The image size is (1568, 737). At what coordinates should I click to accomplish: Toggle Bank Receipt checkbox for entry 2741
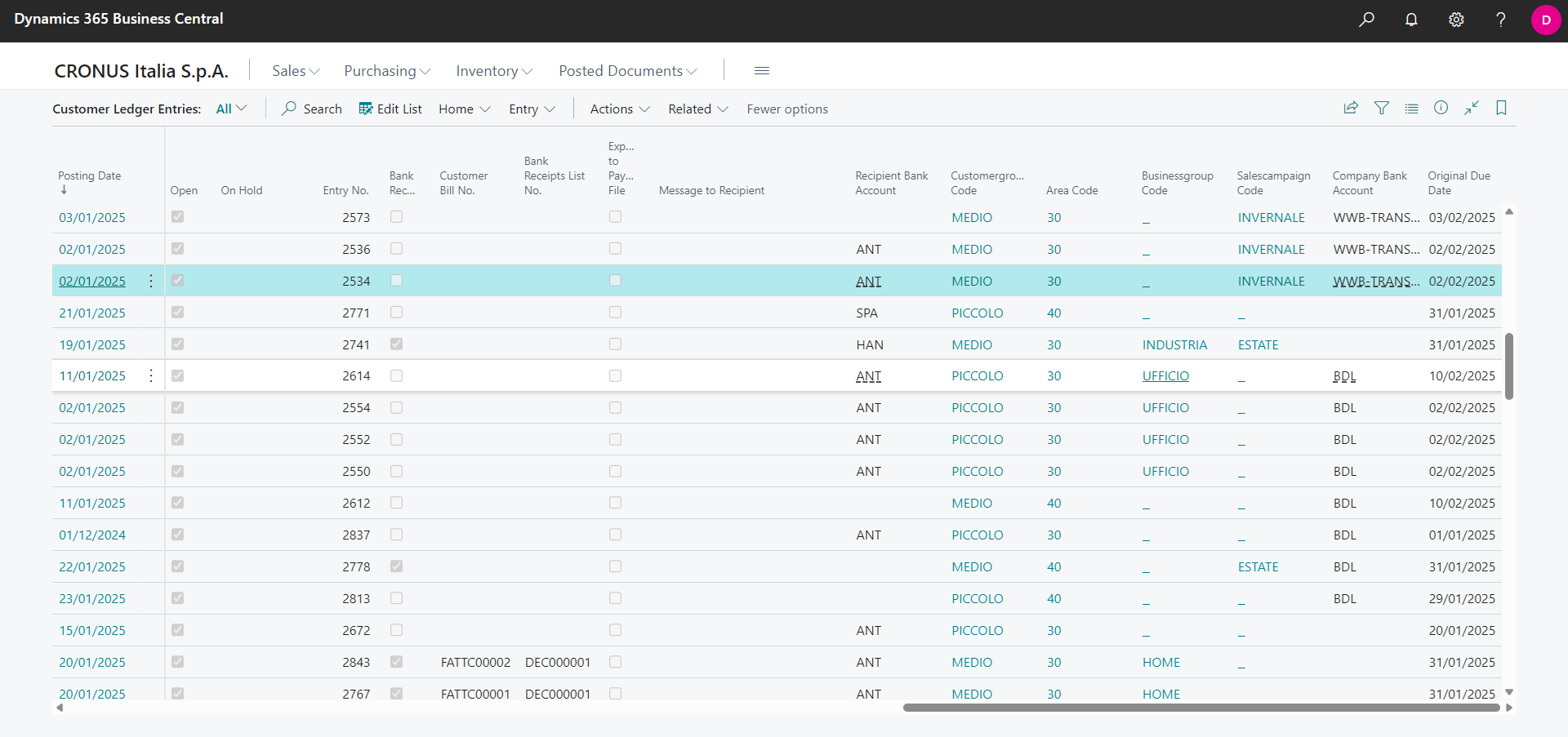[x=396, y=344]
